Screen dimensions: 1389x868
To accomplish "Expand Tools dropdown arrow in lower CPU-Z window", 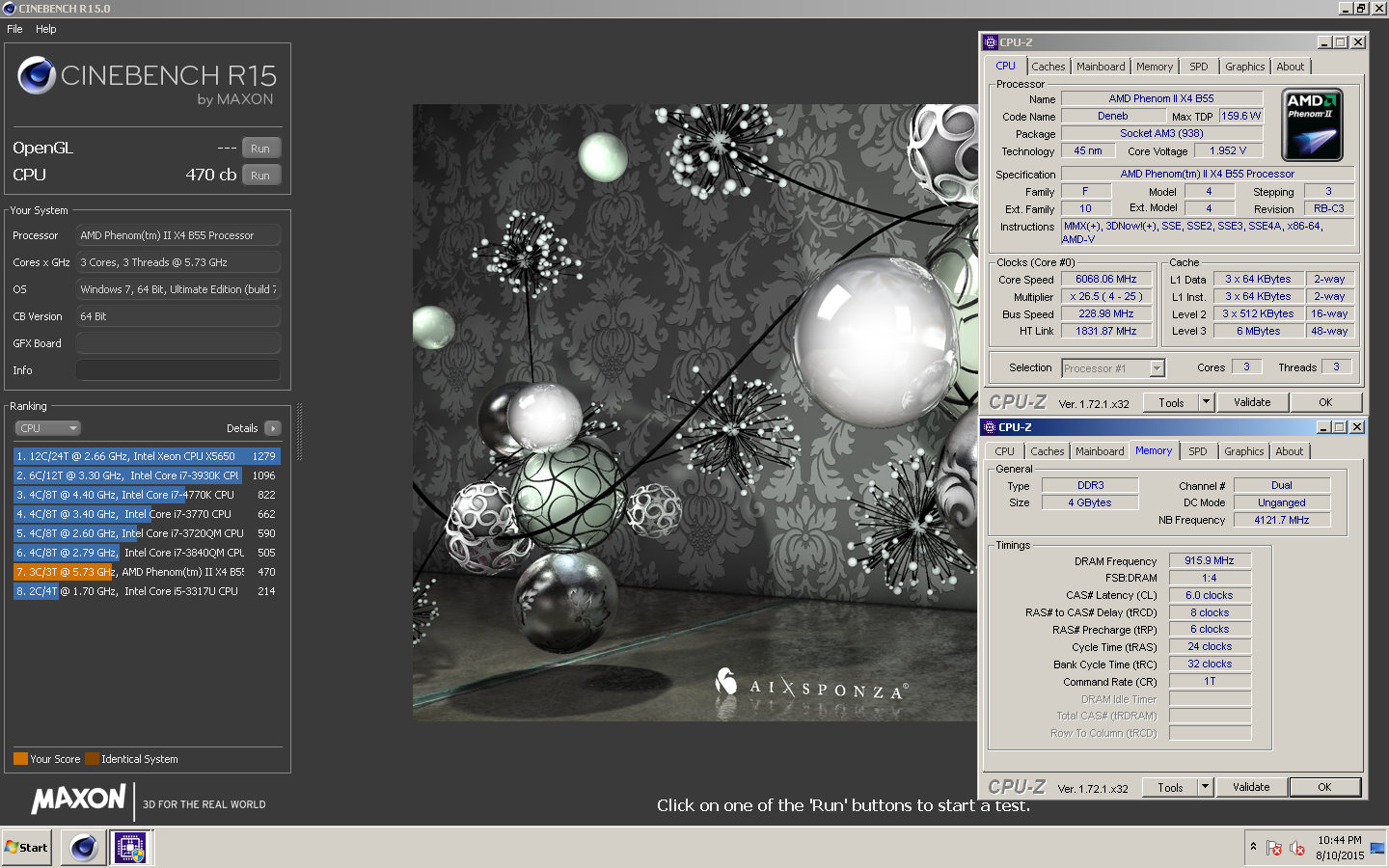I will [x=1206, y=788].
